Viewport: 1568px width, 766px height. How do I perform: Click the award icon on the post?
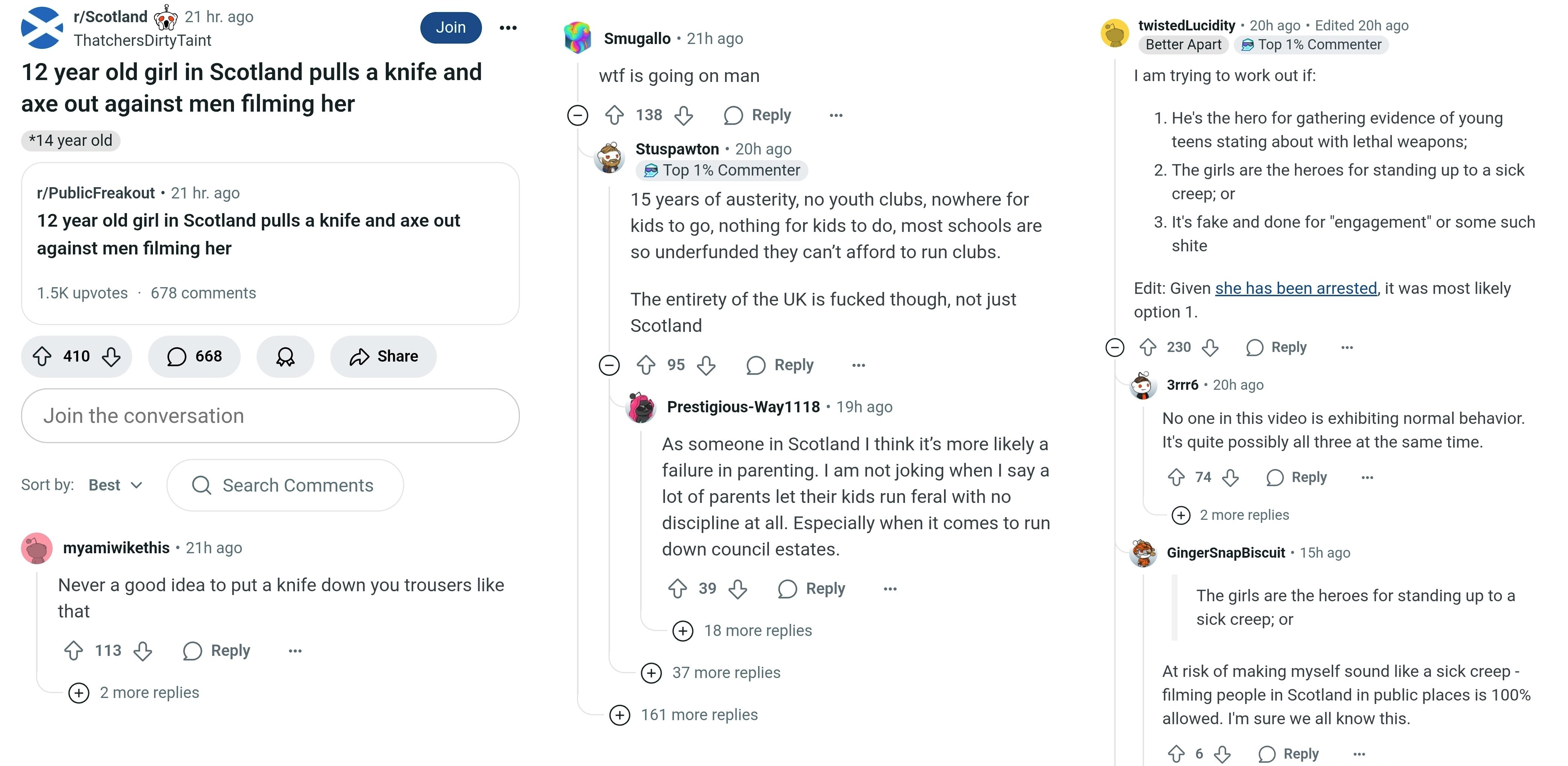(285, 356)
